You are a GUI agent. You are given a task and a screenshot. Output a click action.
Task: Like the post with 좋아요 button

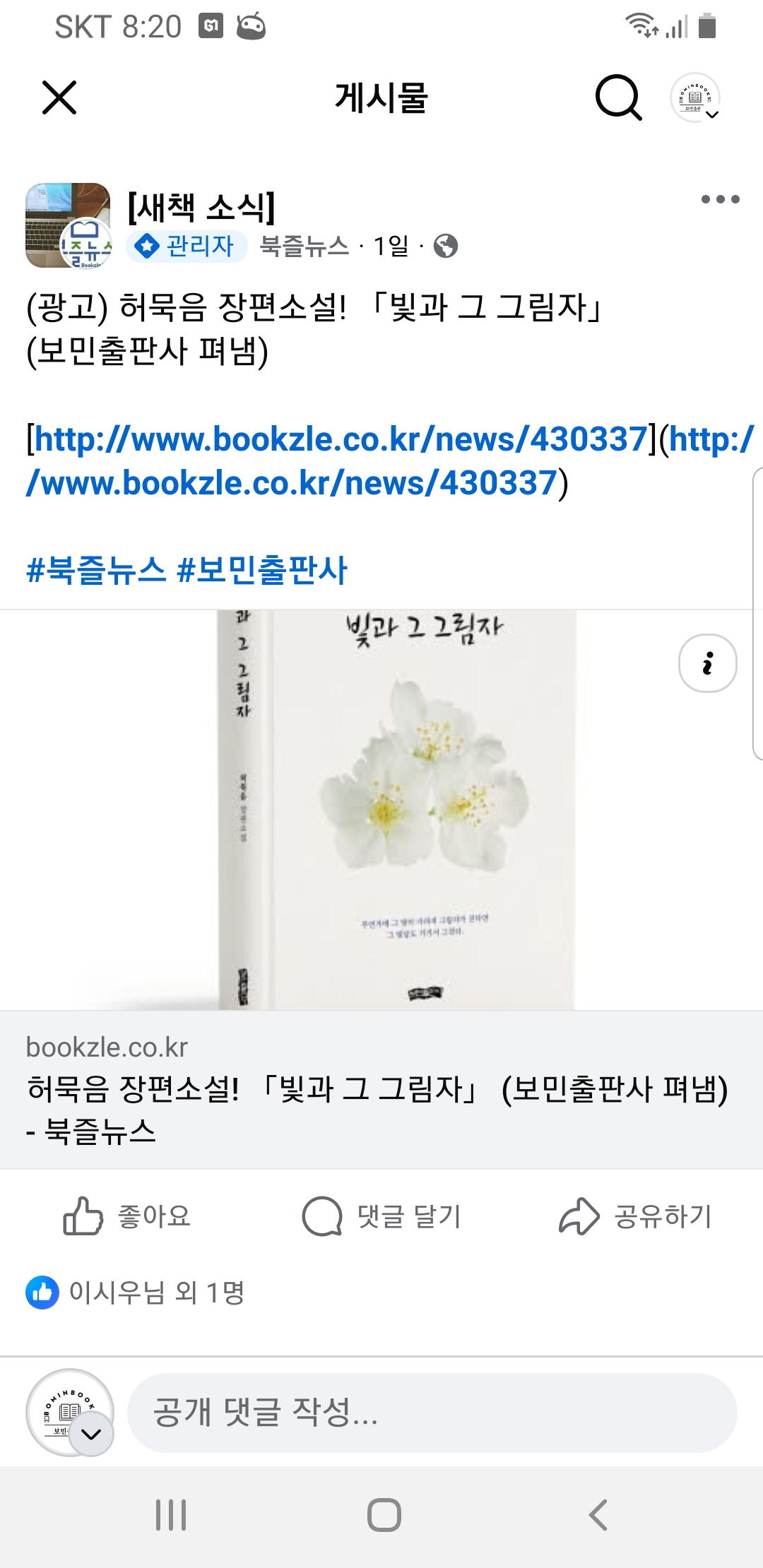tap(127, 1216)
